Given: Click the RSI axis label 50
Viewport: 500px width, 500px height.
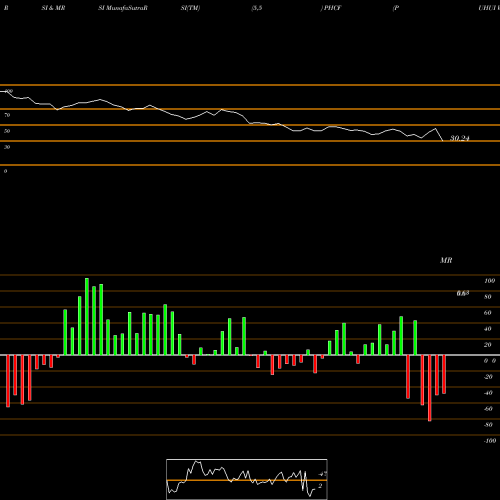Looking at the screenshot, I should pos(7,131).
